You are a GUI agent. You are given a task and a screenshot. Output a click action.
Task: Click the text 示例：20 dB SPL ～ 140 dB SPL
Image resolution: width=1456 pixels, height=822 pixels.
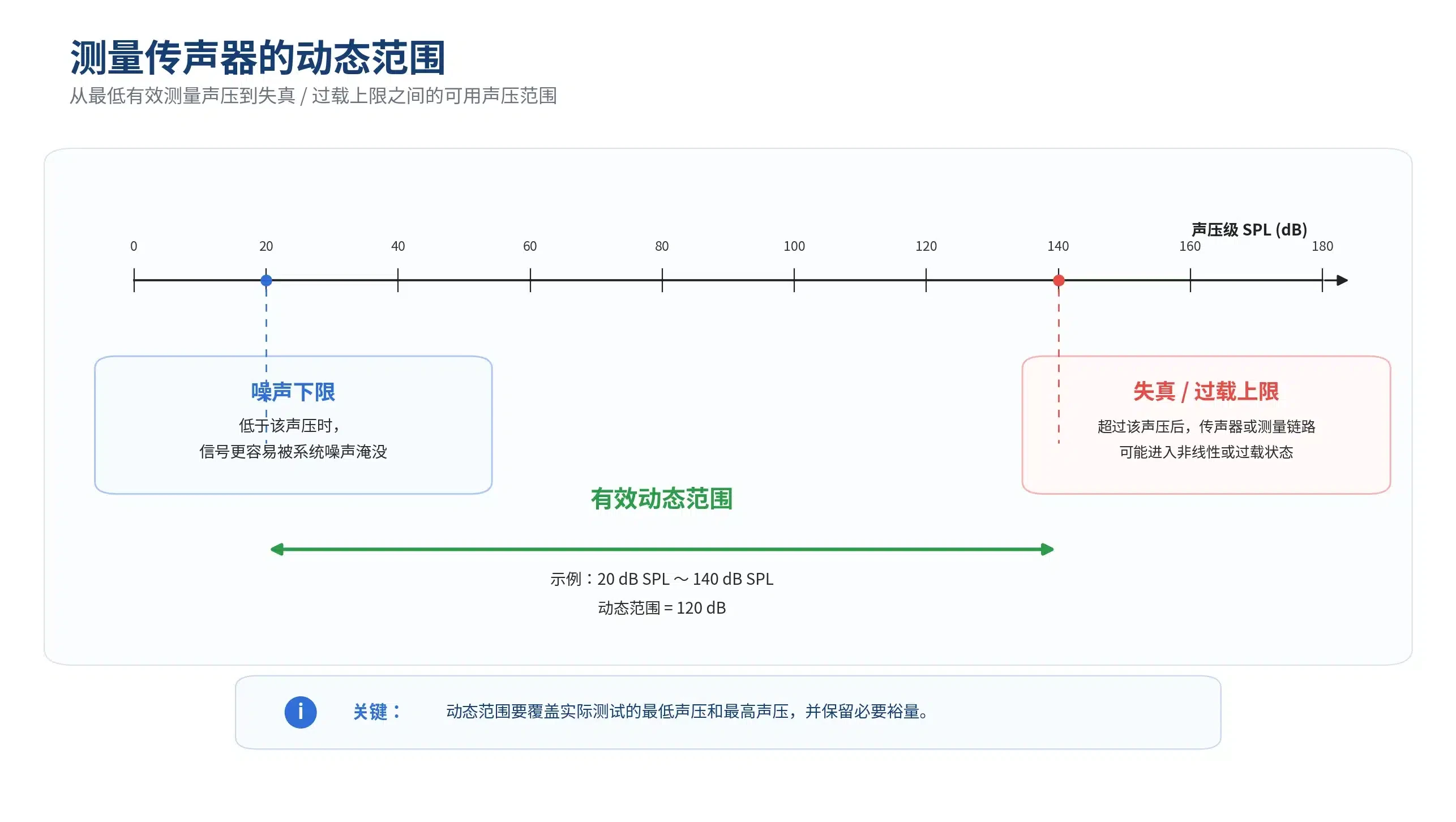pyautogui.click(x=661, y=579)
